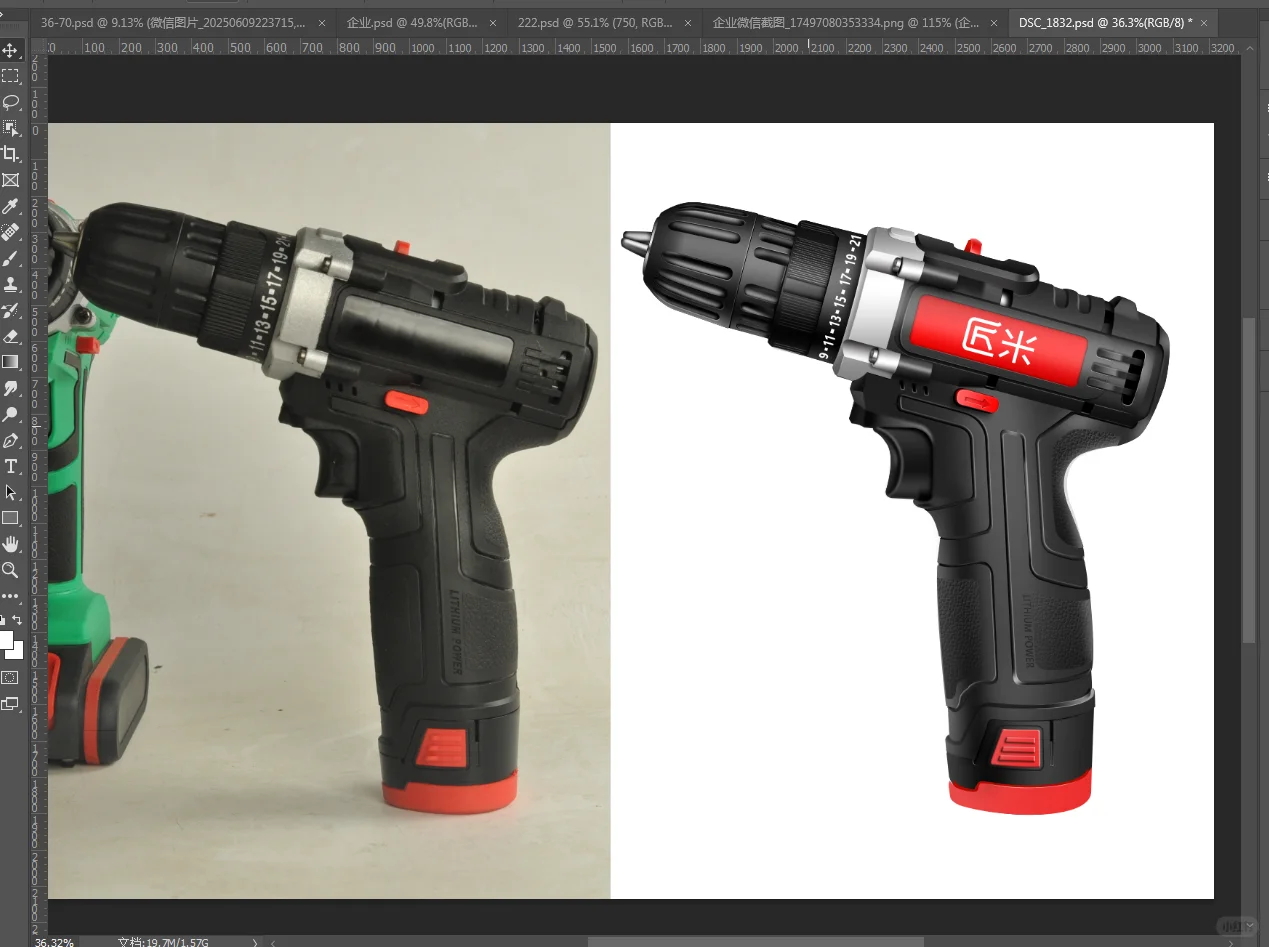1269x947 pixels.
Task: Select the Eraser tool
Action: (x=10, y=336)
